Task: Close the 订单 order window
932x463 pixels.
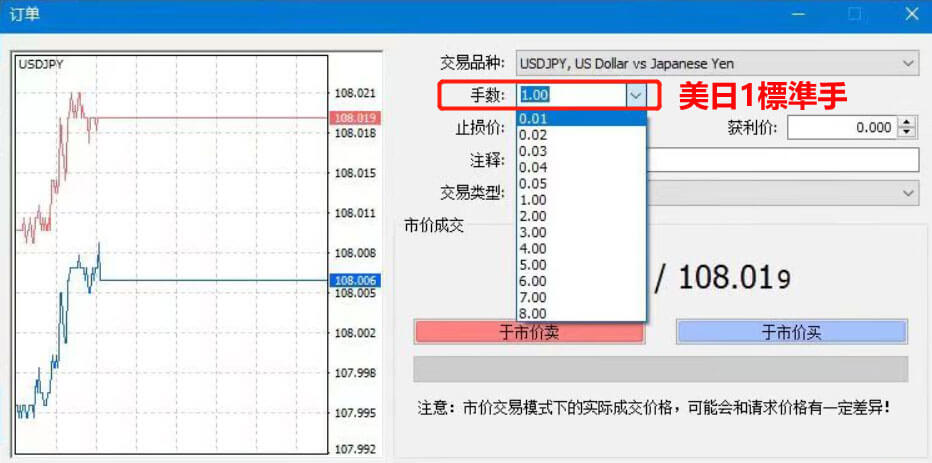Action: pyautogui.click(x=911, y=14)
